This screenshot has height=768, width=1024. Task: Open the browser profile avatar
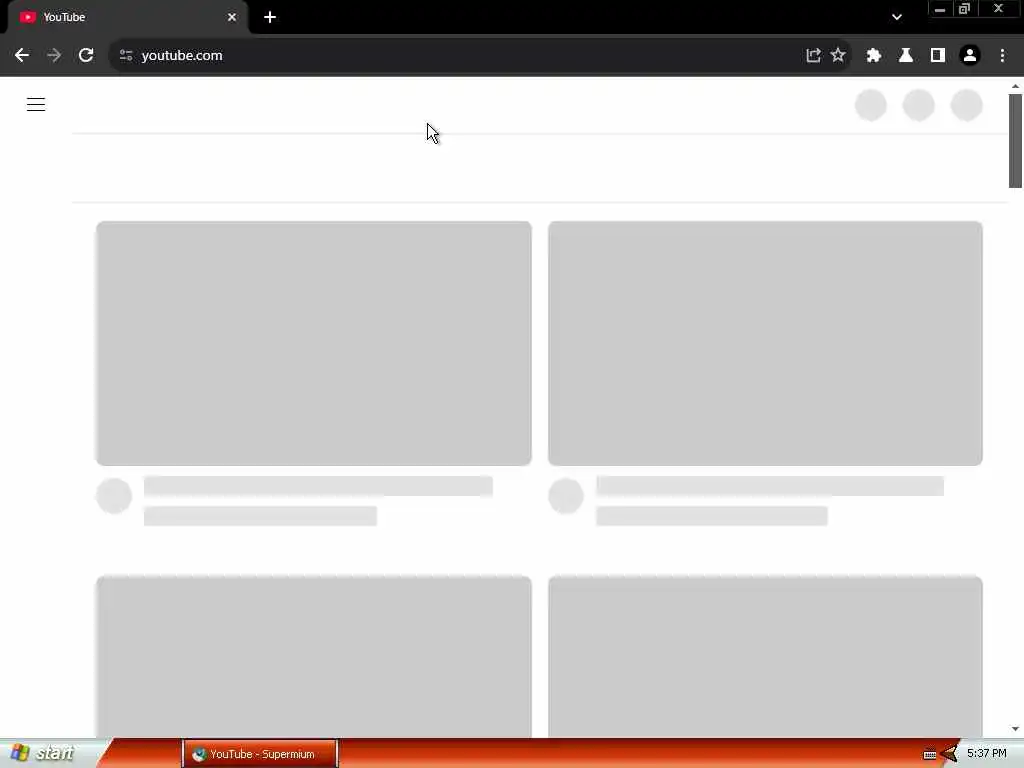tap(970, 56)
